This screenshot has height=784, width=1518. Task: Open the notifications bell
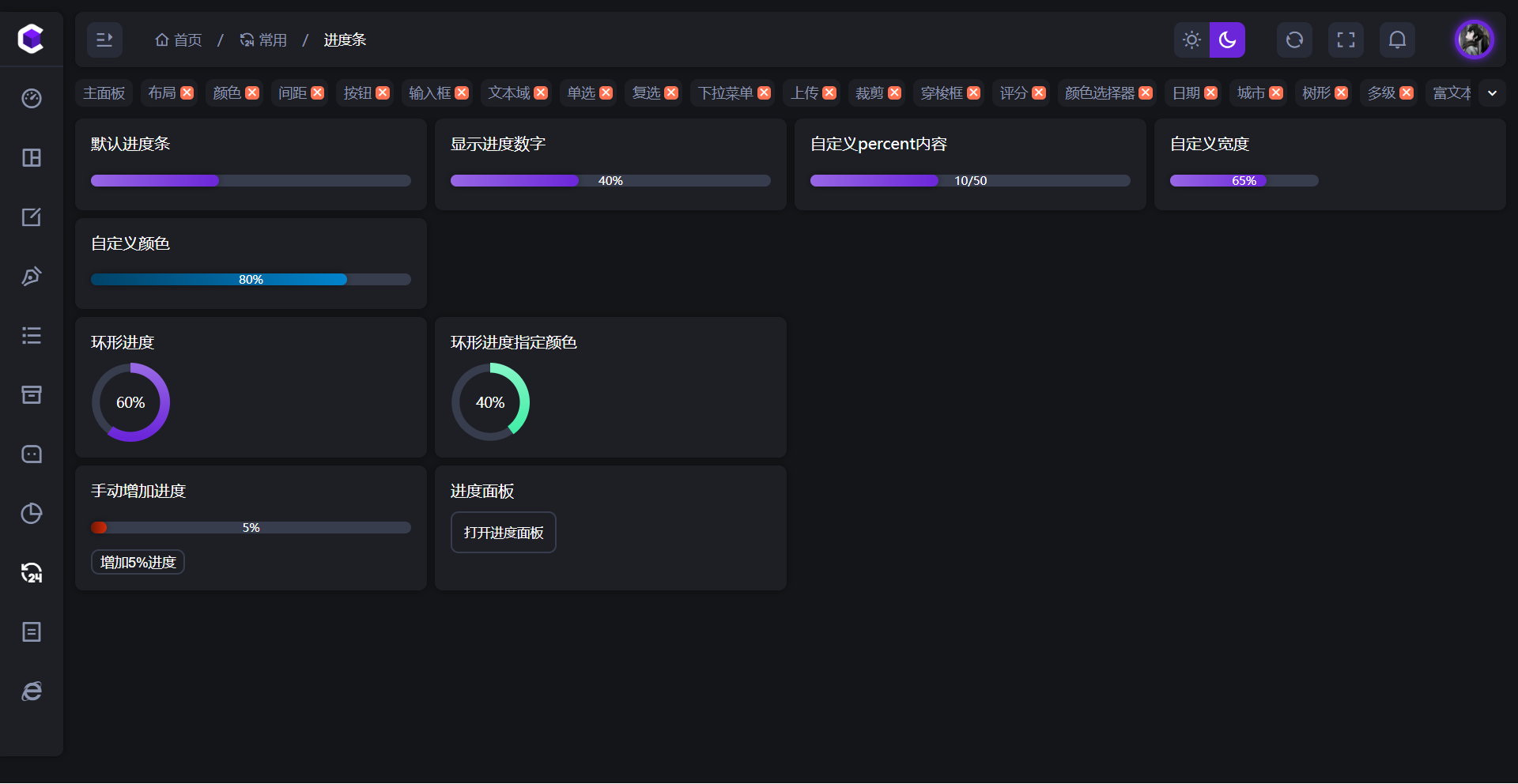pos(1397,40)
